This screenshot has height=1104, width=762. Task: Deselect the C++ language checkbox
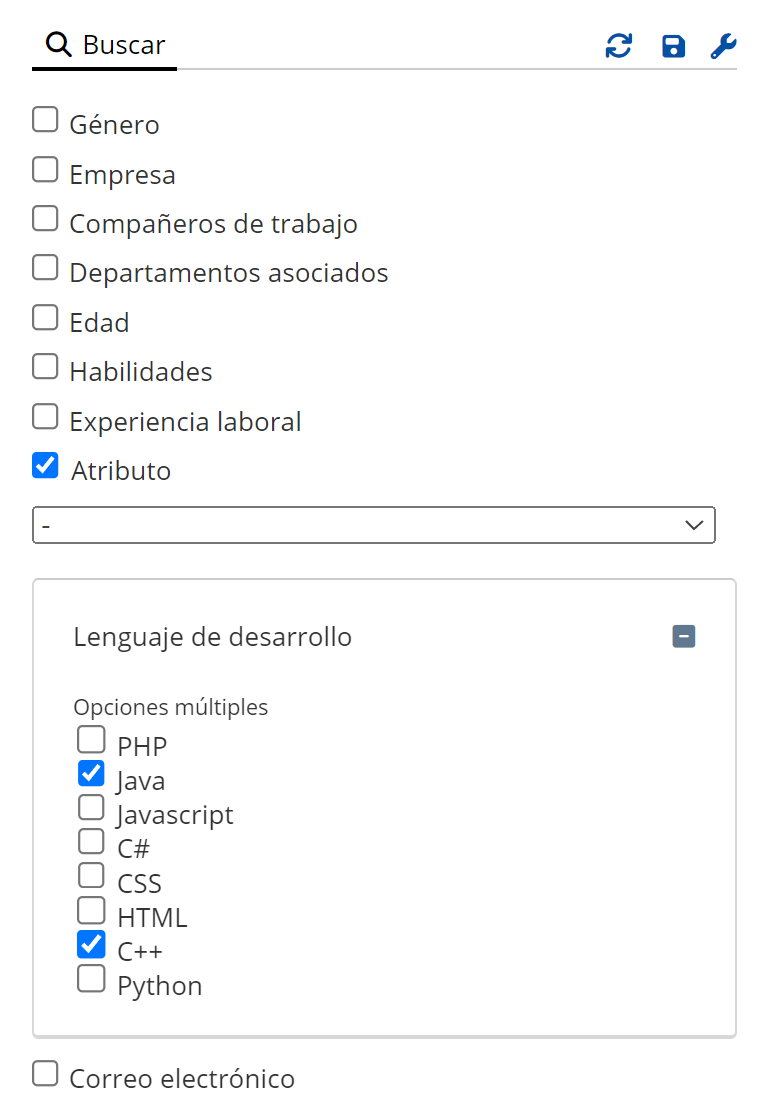[x=91, y=944]
